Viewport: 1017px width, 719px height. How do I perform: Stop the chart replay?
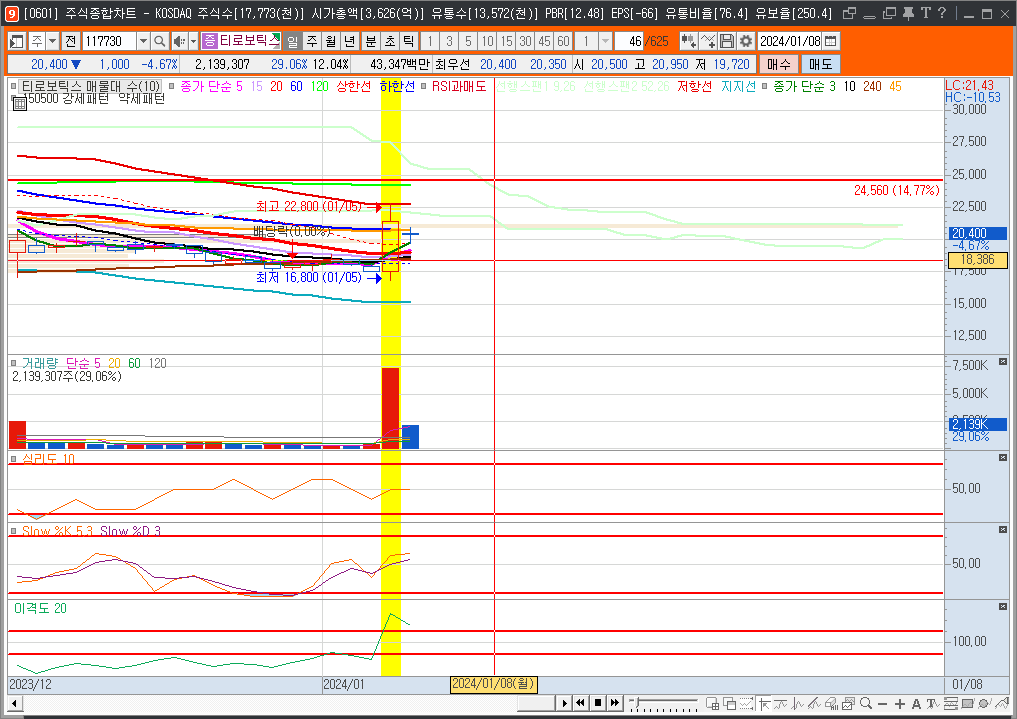[598, 703]
